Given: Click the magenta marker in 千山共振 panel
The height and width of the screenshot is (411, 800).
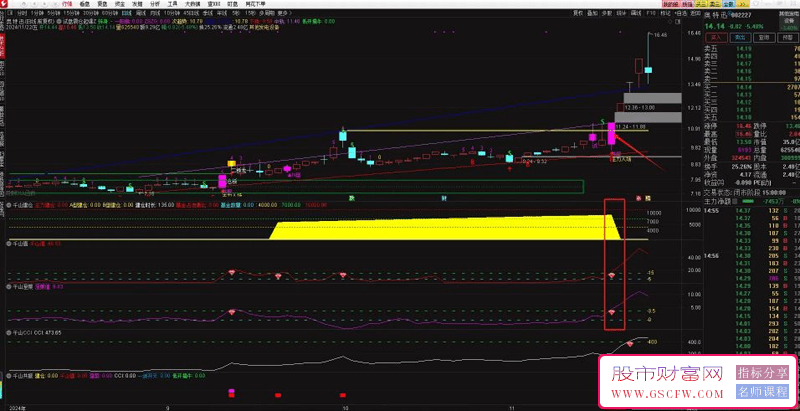Looking at the screenshot, I should pos(232,391).
